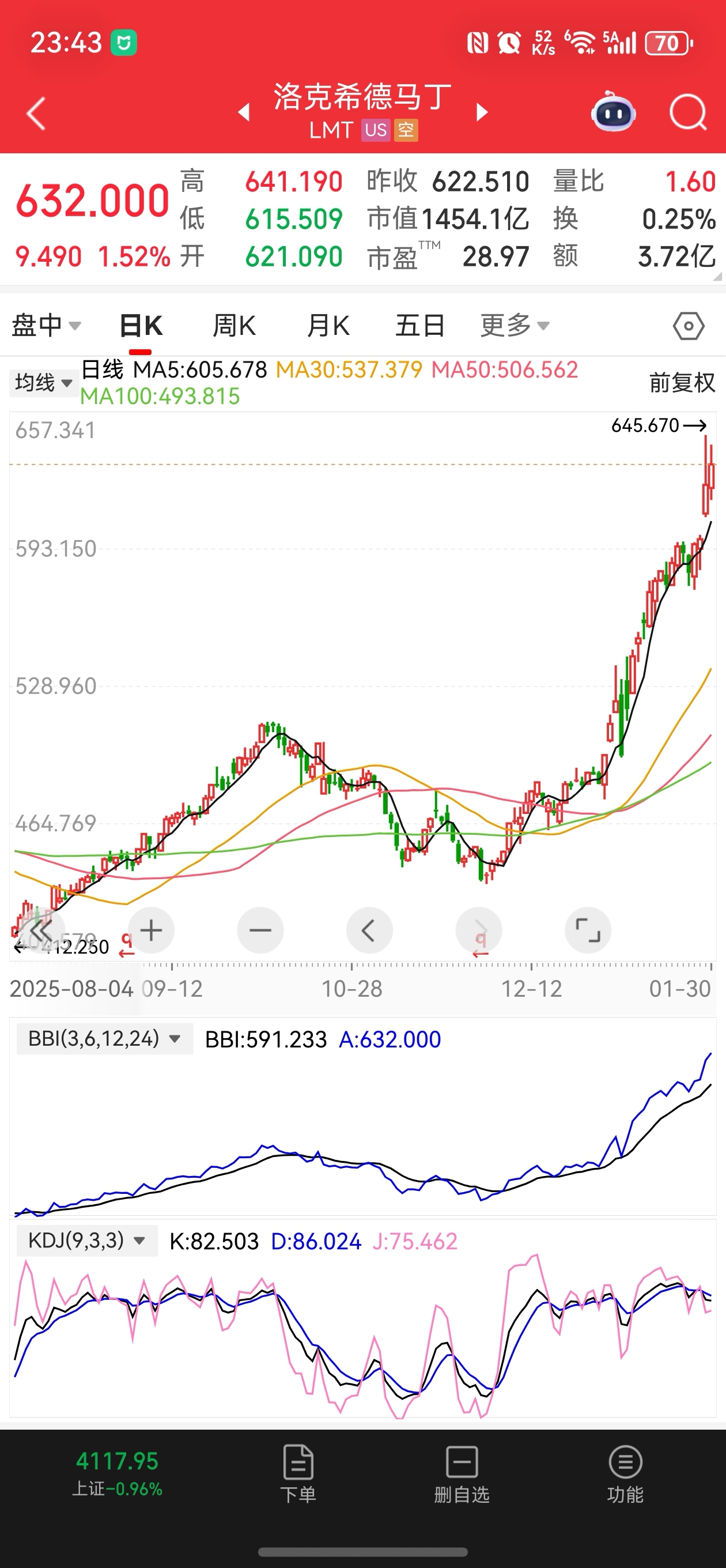Tap the MA50:506.562 label

(505, 370)
